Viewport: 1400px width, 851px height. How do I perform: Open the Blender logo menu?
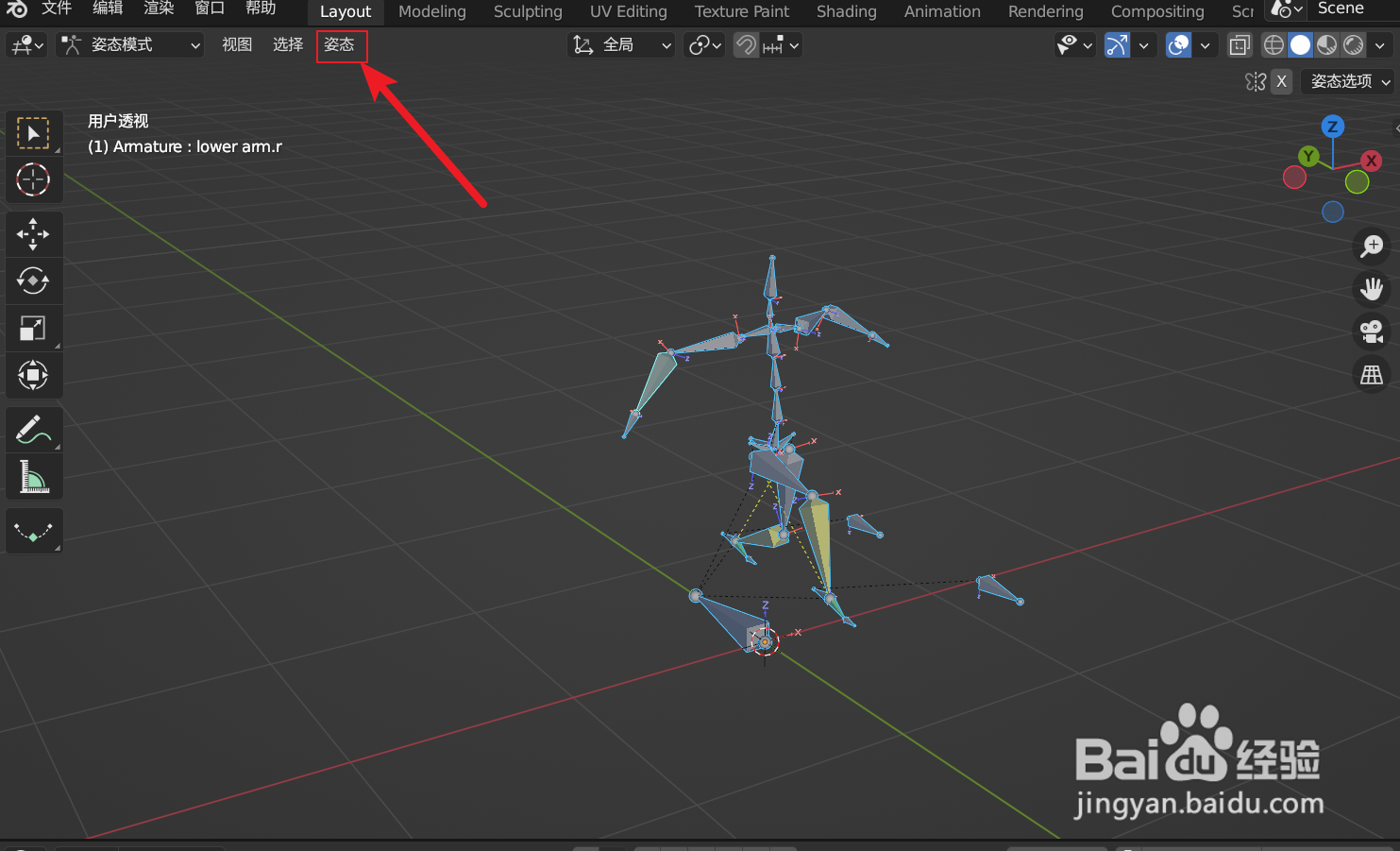point(16,9)
